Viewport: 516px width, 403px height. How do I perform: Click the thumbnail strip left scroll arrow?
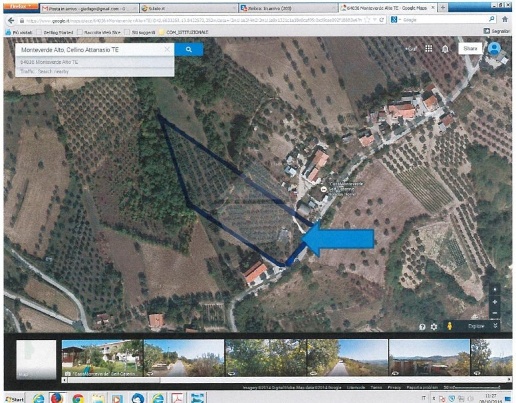(x=65, y=380)
